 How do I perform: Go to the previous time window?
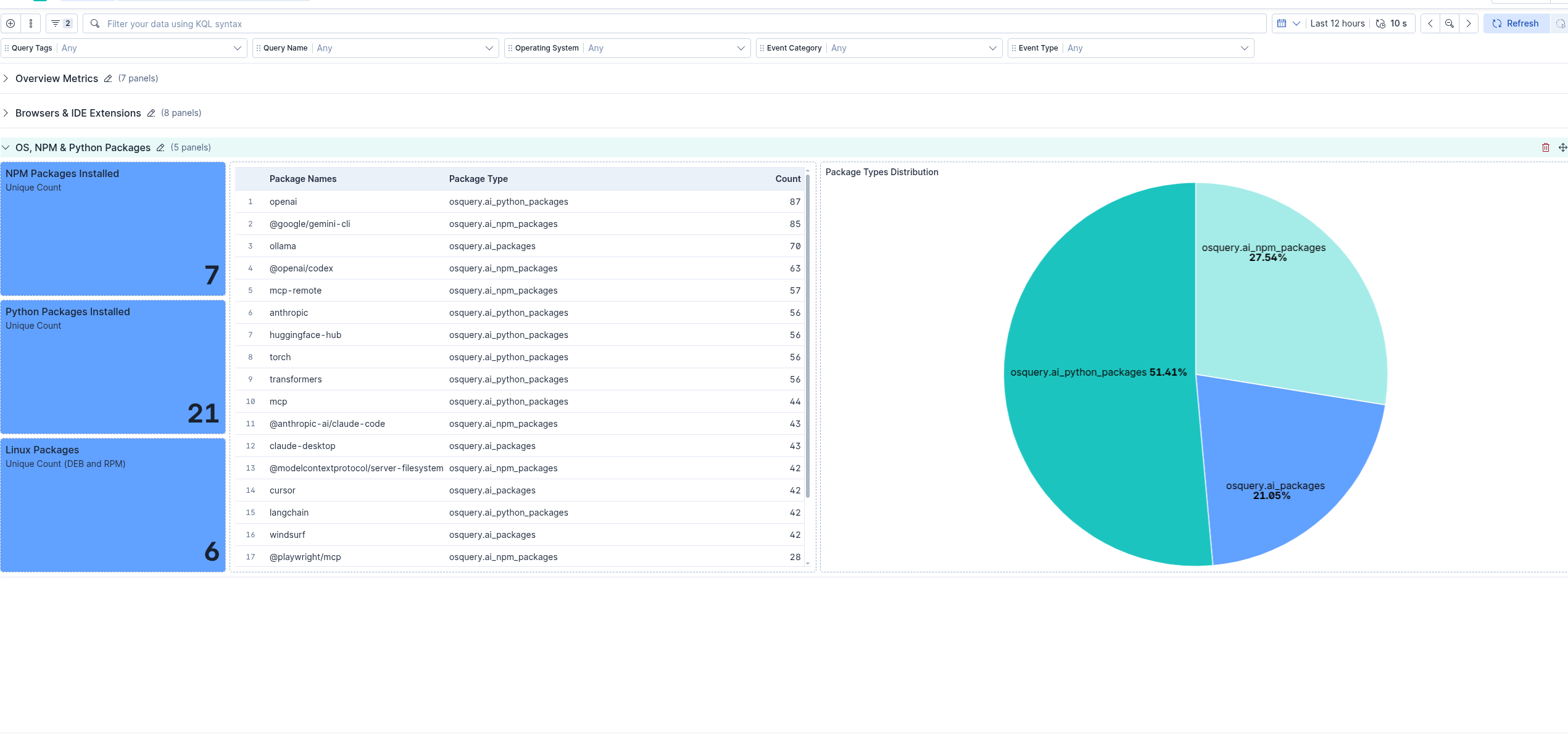[1430, 23]
